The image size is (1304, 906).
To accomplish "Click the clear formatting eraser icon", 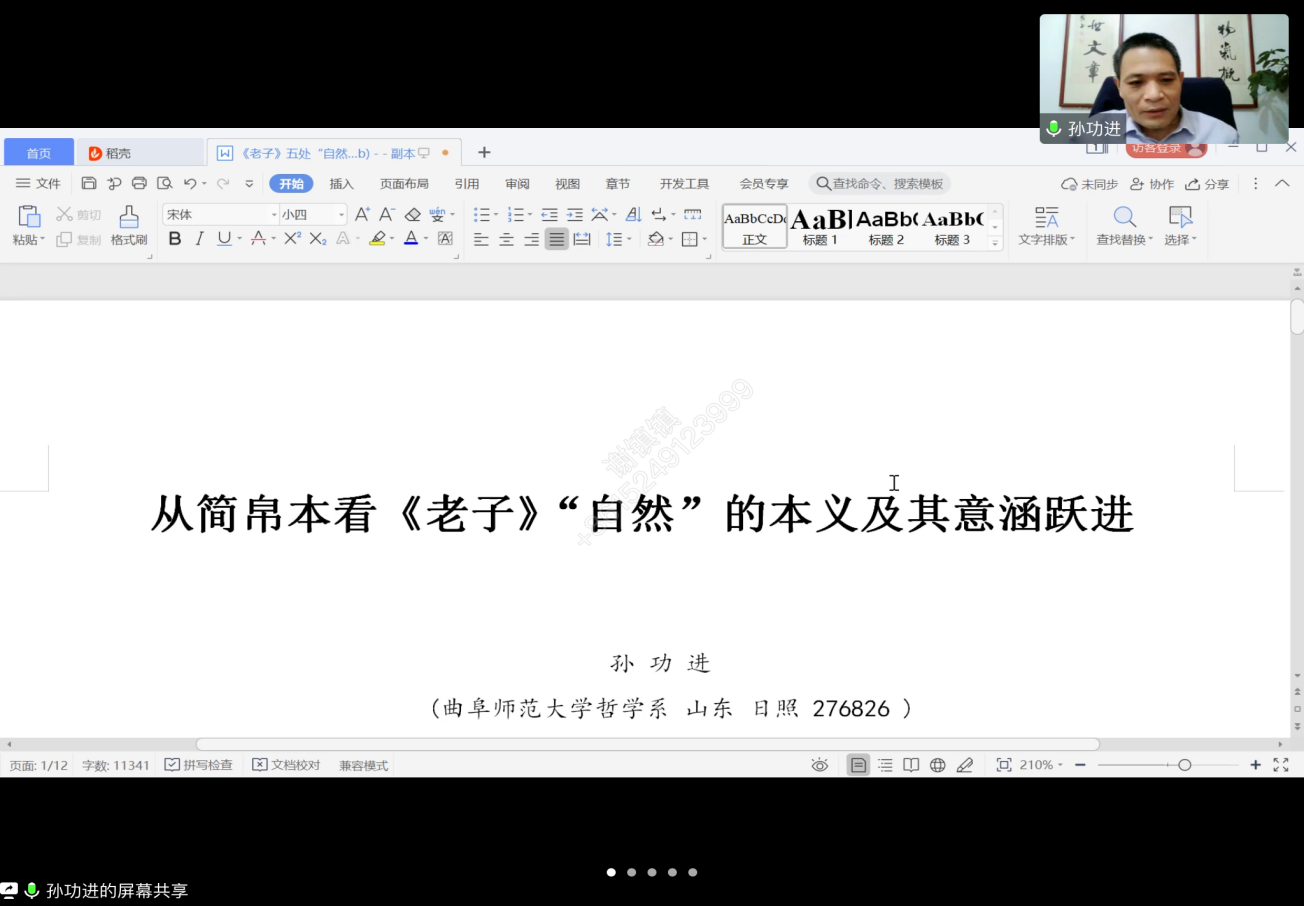I will [412, 215].
